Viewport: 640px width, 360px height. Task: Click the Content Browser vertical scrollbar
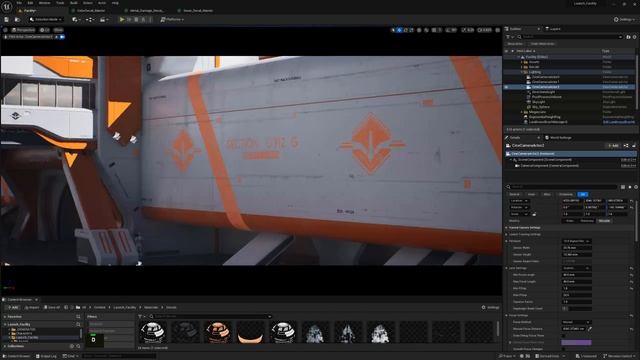point(498,329)
